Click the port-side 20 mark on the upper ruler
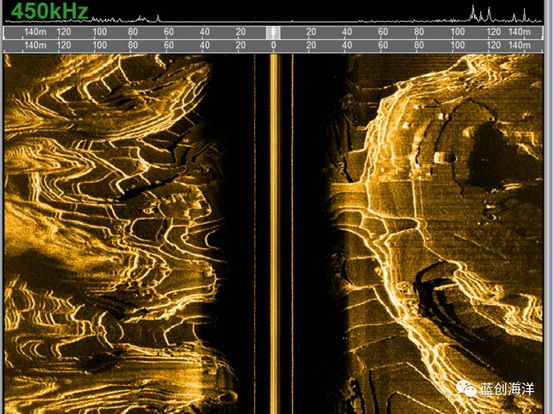Viewport: 553px width, 414px height. [241, 32]
